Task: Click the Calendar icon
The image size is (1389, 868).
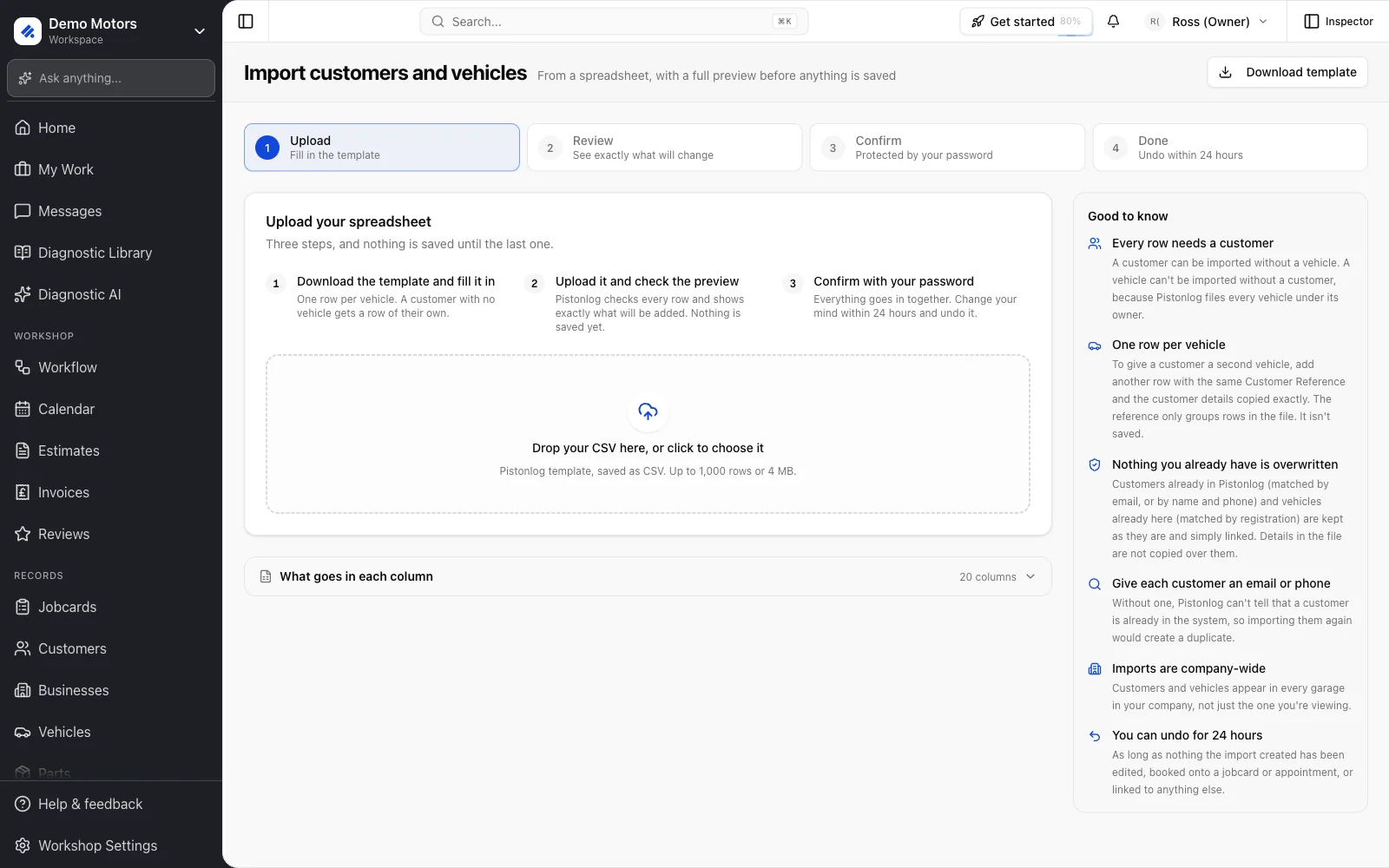Action: pos(23,409)
